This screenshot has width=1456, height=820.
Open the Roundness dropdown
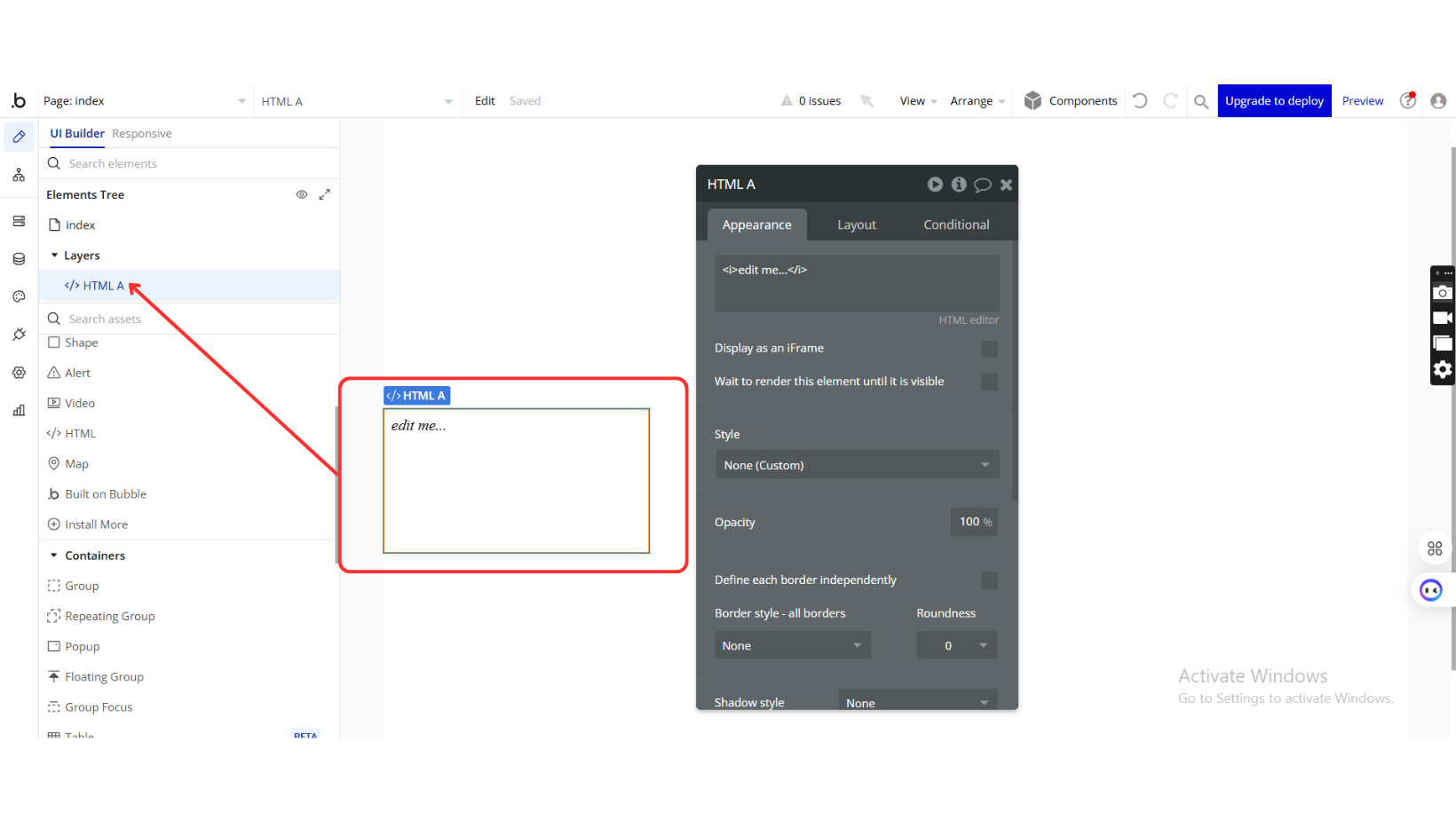(956, 645)
